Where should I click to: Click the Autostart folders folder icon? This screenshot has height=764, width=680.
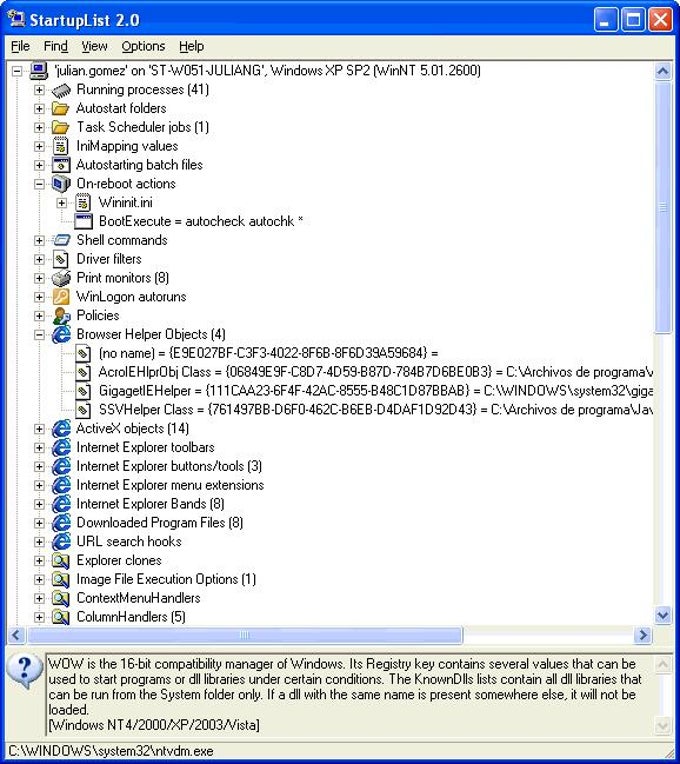61,109
